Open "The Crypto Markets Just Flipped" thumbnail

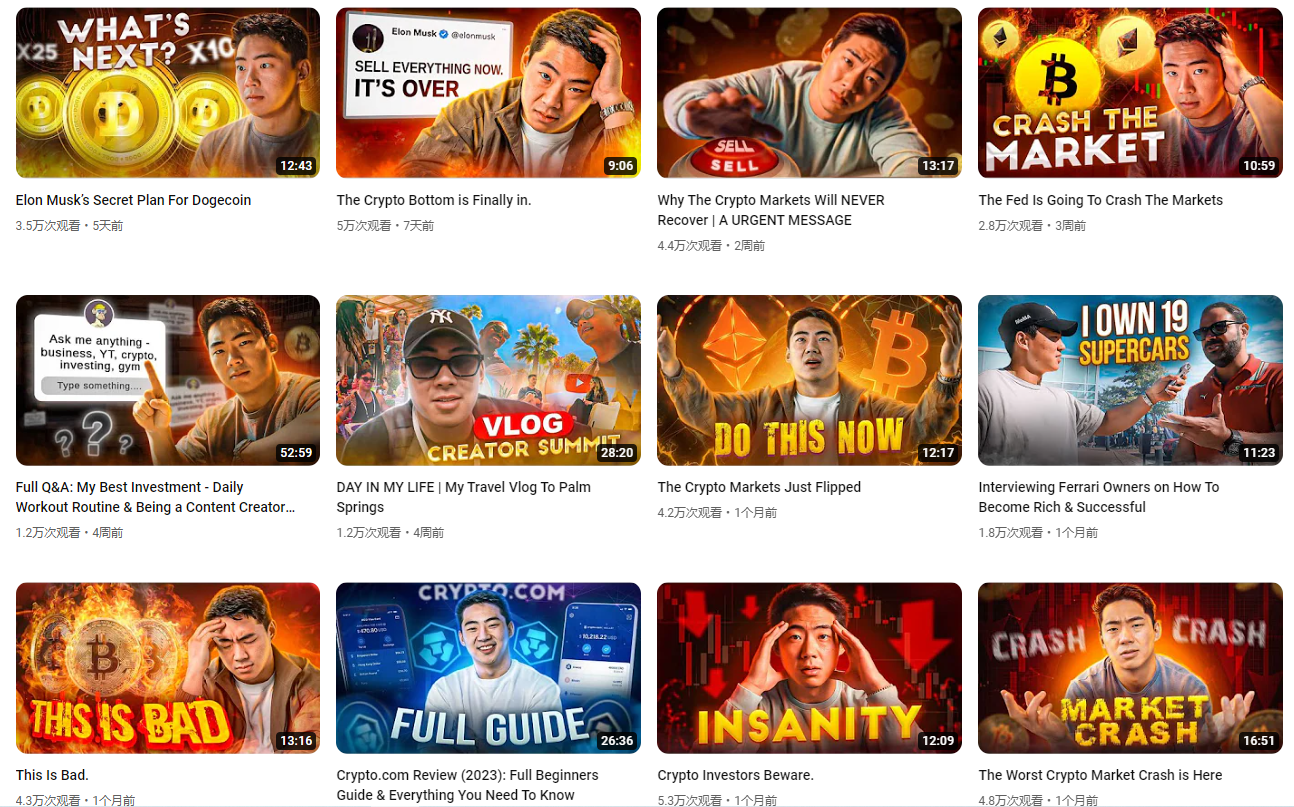809,380
